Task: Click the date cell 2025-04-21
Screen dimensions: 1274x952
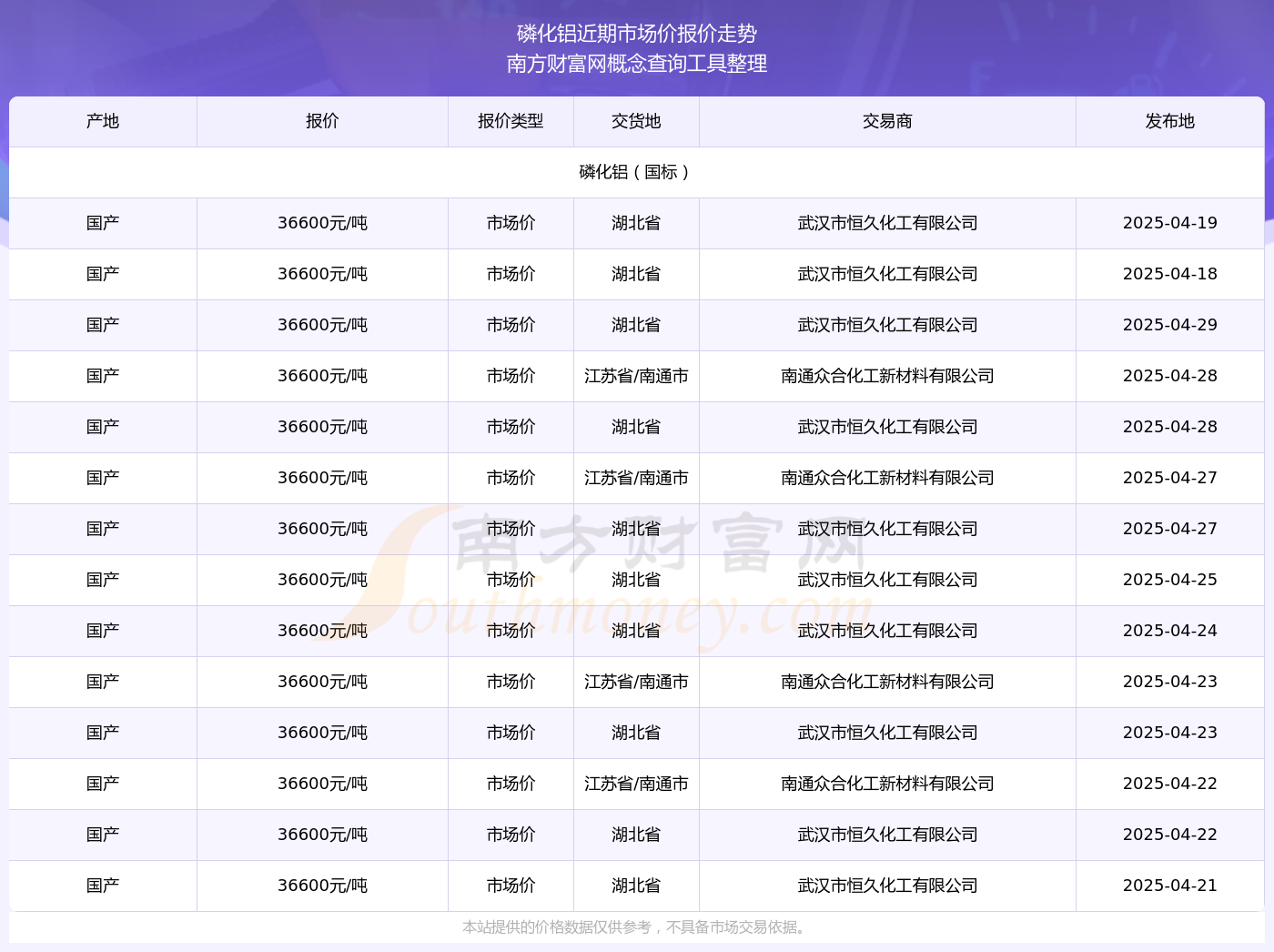Action: coord(1170,886)
